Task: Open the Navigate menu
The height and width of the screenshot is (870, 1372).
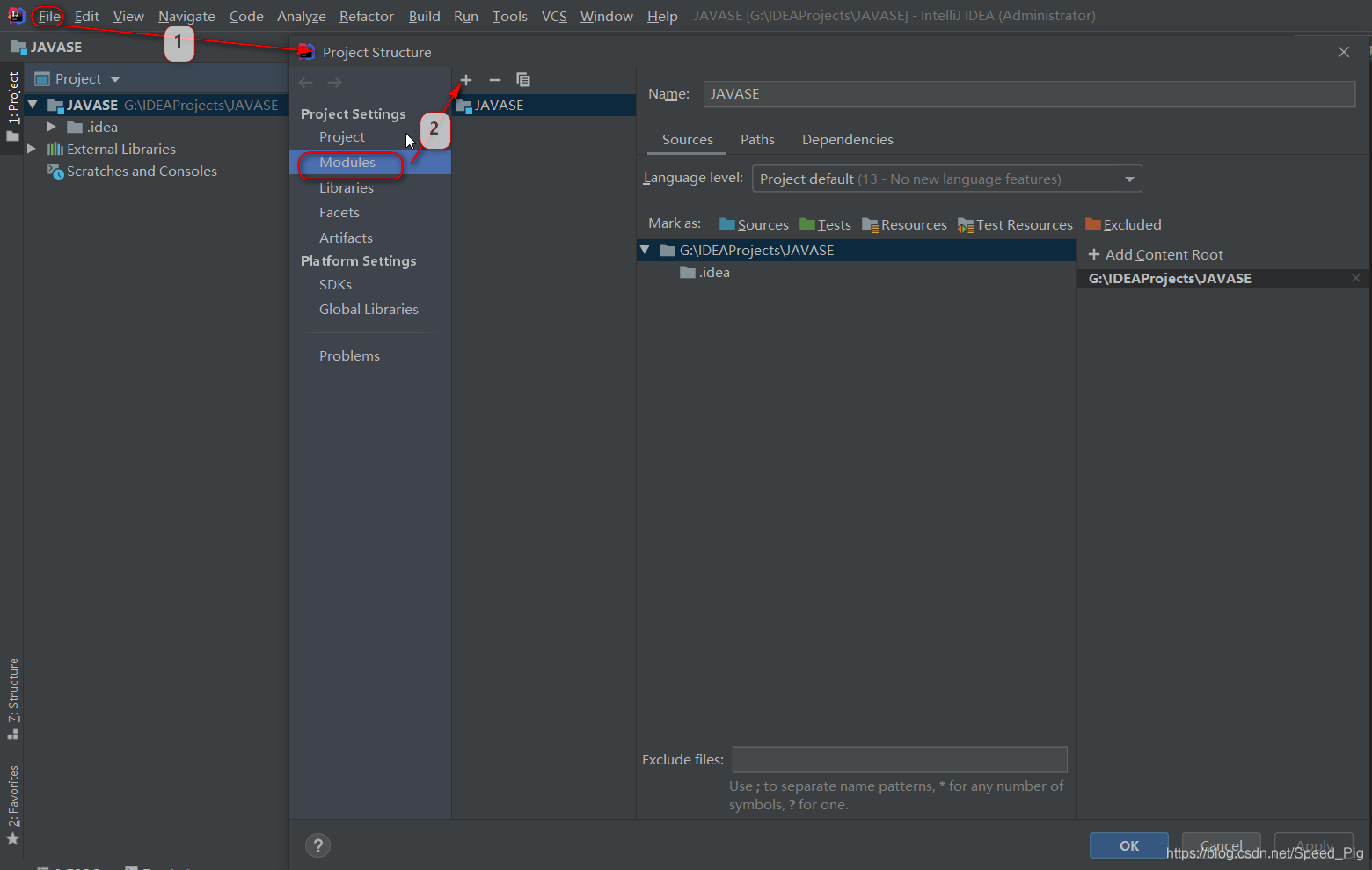Action: [186, 16]
